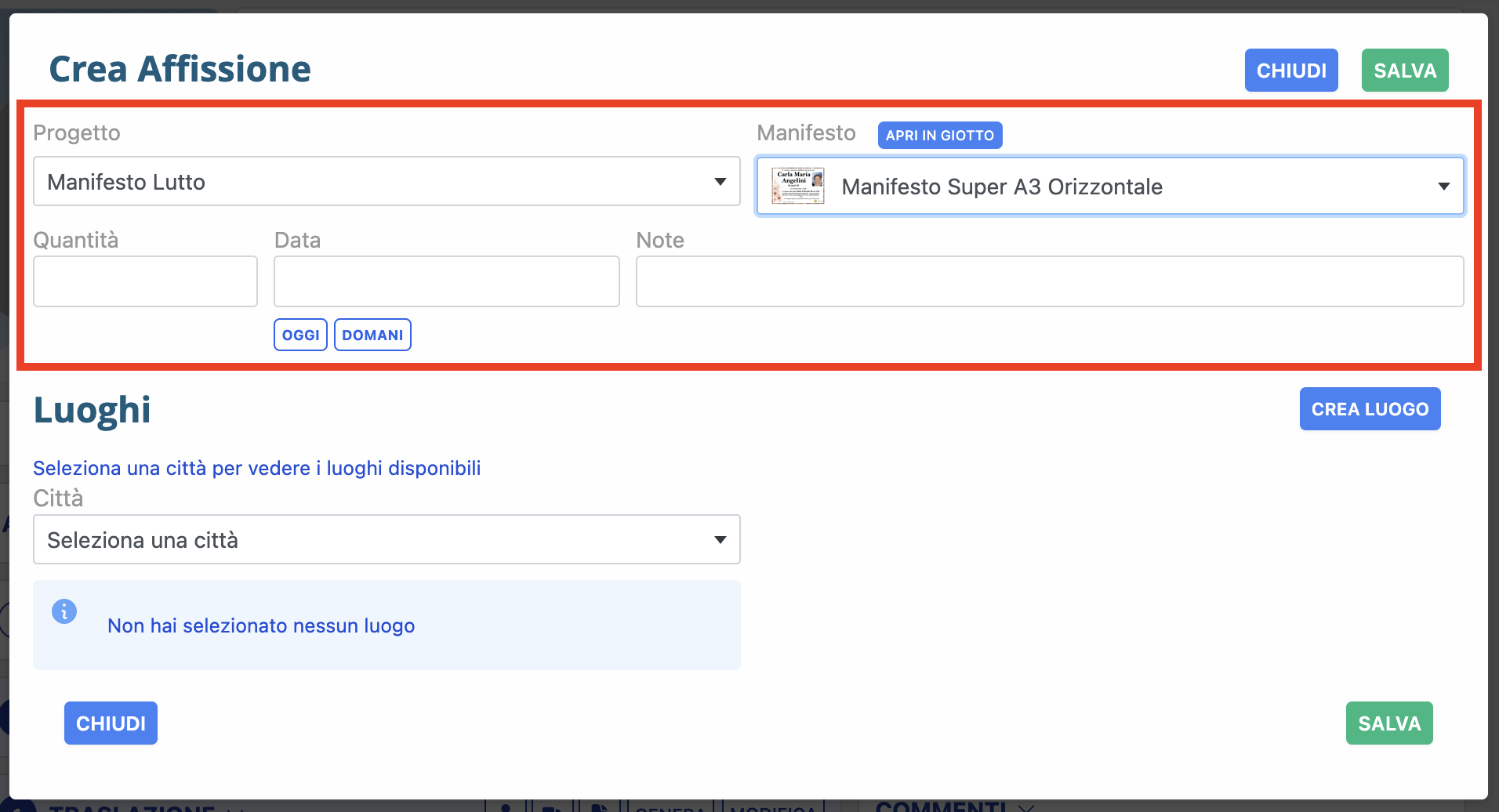The image size is (1499, 812).
Task: Click into the Data input field
Action: (x=446, y=281)
